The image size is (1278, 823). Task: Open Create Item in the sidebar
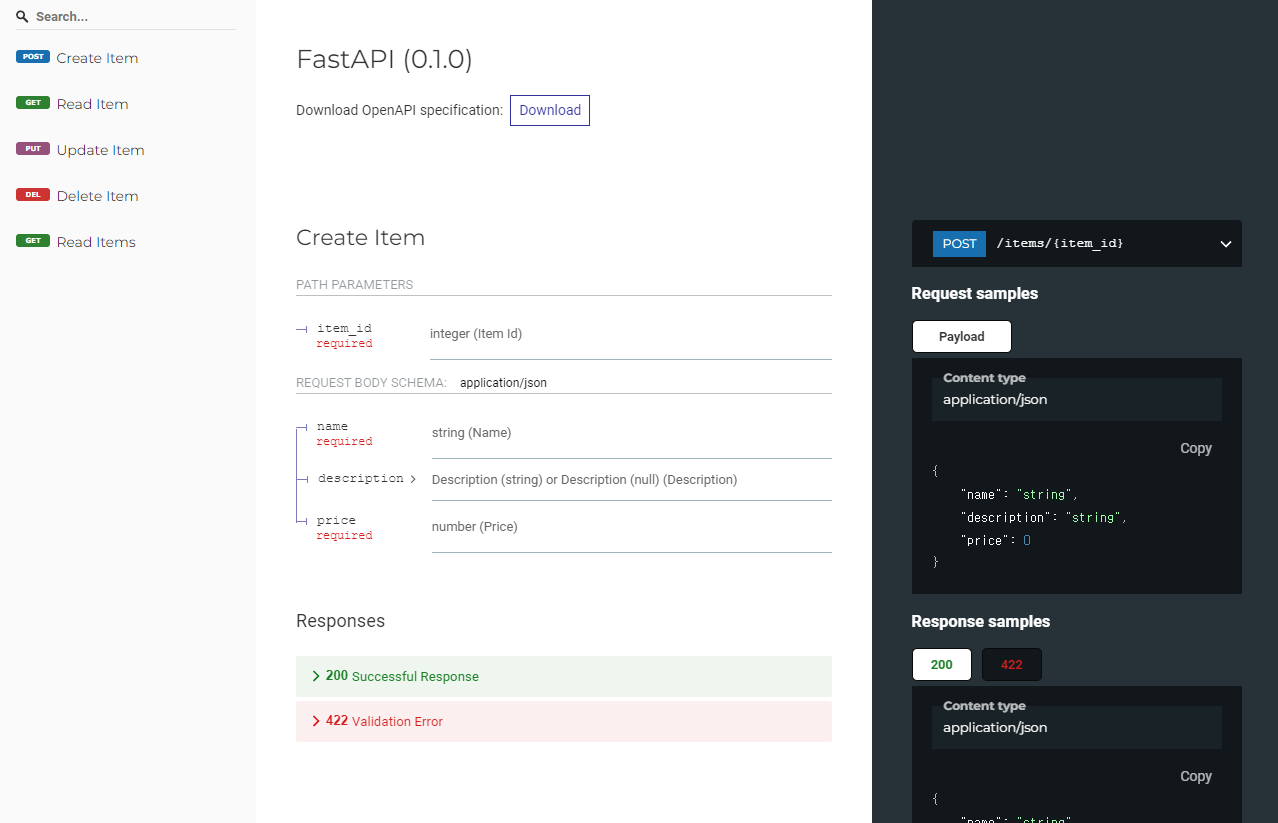point(97,58)
